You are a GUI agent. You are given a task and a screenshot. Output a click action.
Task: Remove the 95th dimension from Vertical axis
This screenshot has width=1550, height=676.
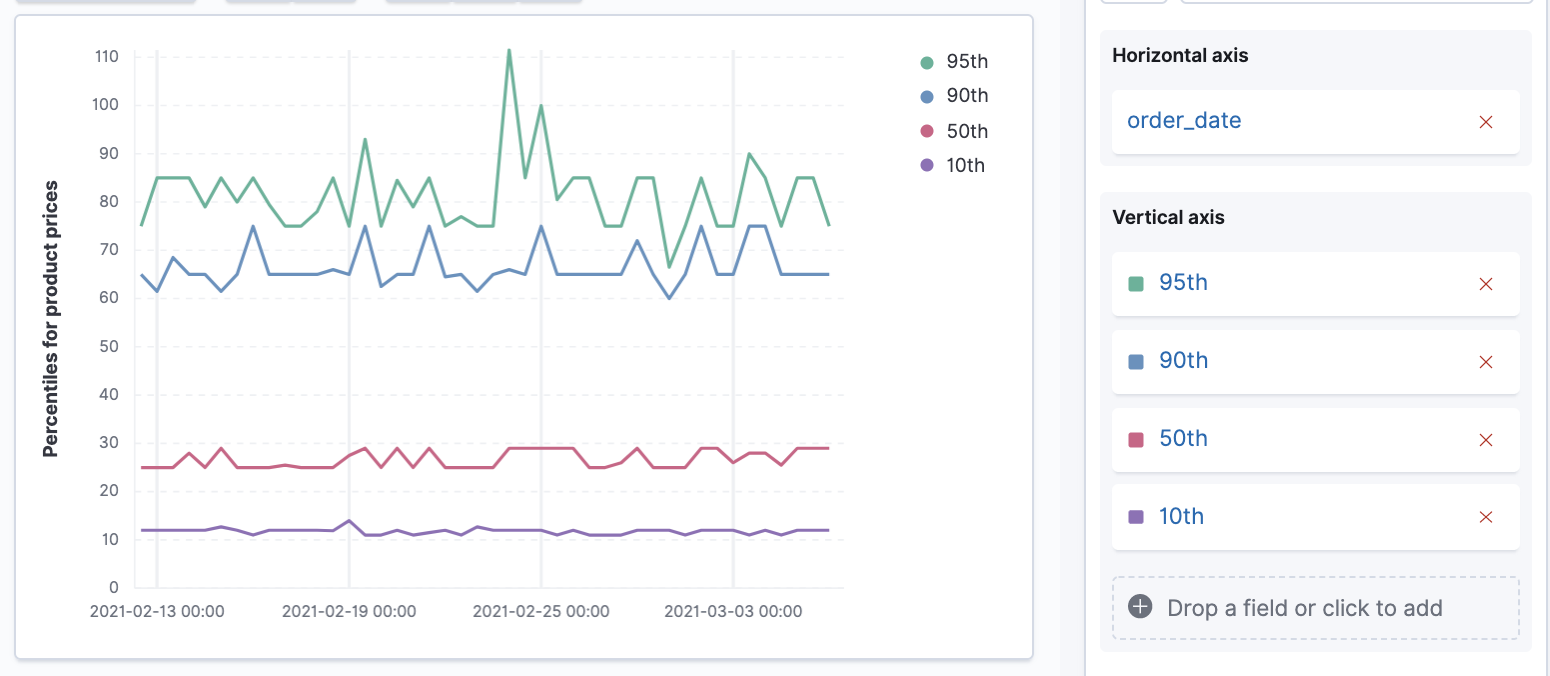1485,284
